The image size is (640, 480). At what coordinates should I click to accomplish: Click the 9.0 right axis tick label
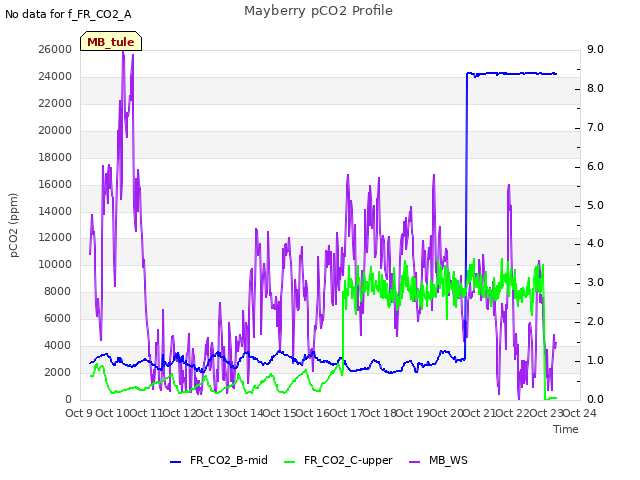595,49
